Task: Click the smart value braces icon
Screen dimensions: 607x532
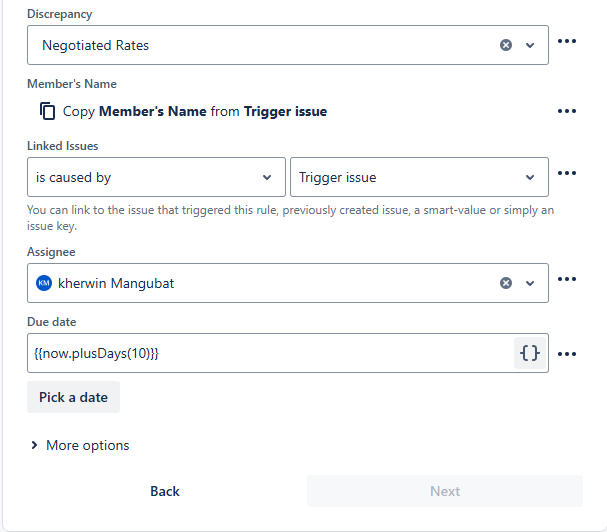Action: 530,353
